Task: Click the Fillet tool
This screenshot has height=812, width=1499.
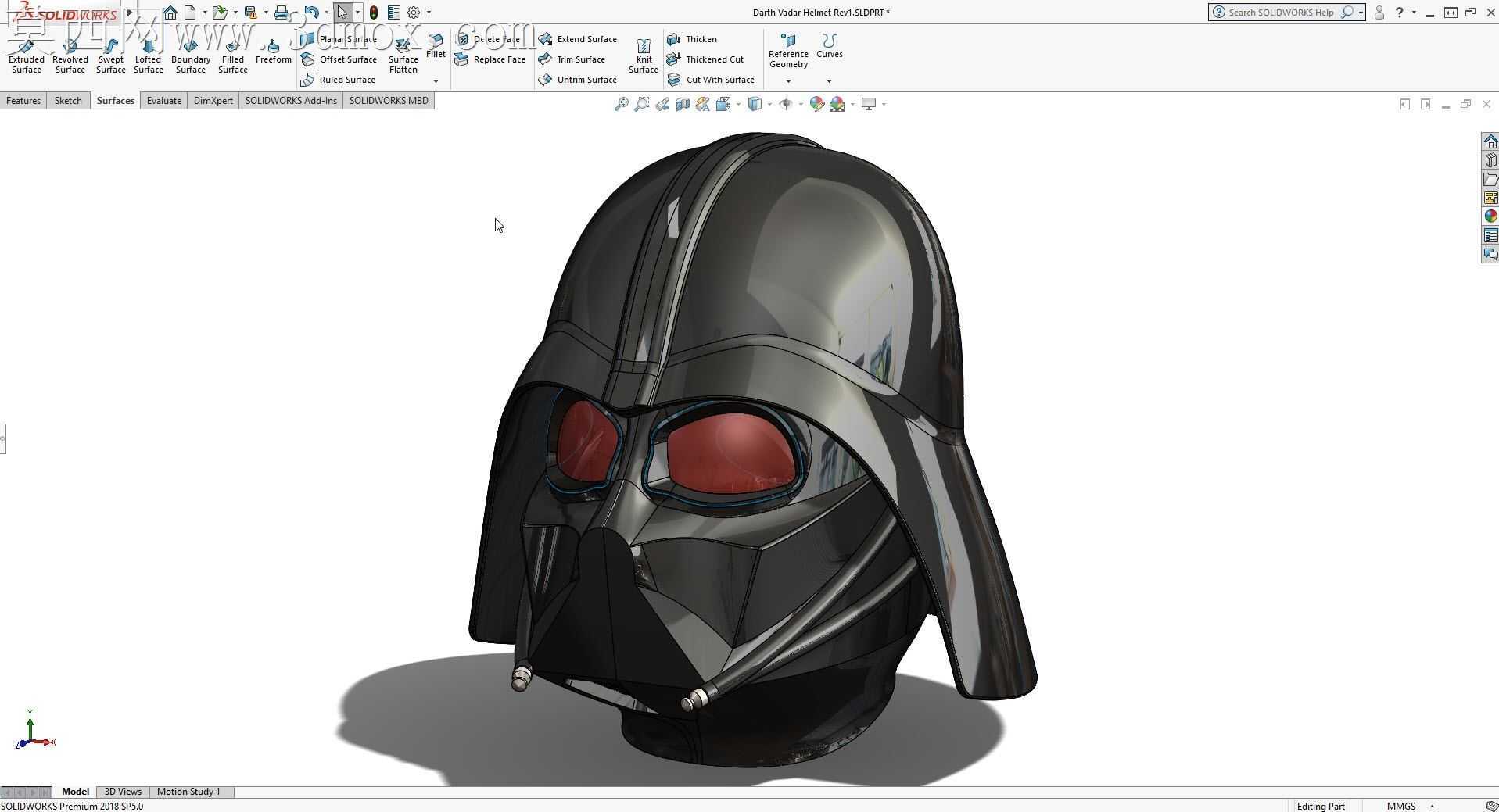Action: [x=436, y=47]
